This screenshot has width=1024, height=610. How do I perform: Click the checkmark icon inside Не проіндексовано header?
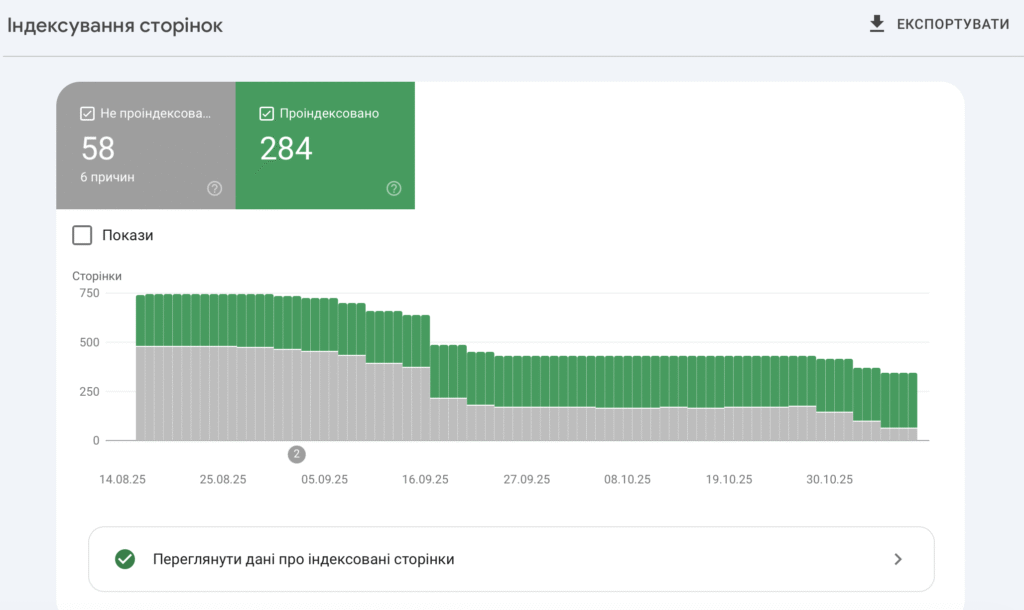86,113
